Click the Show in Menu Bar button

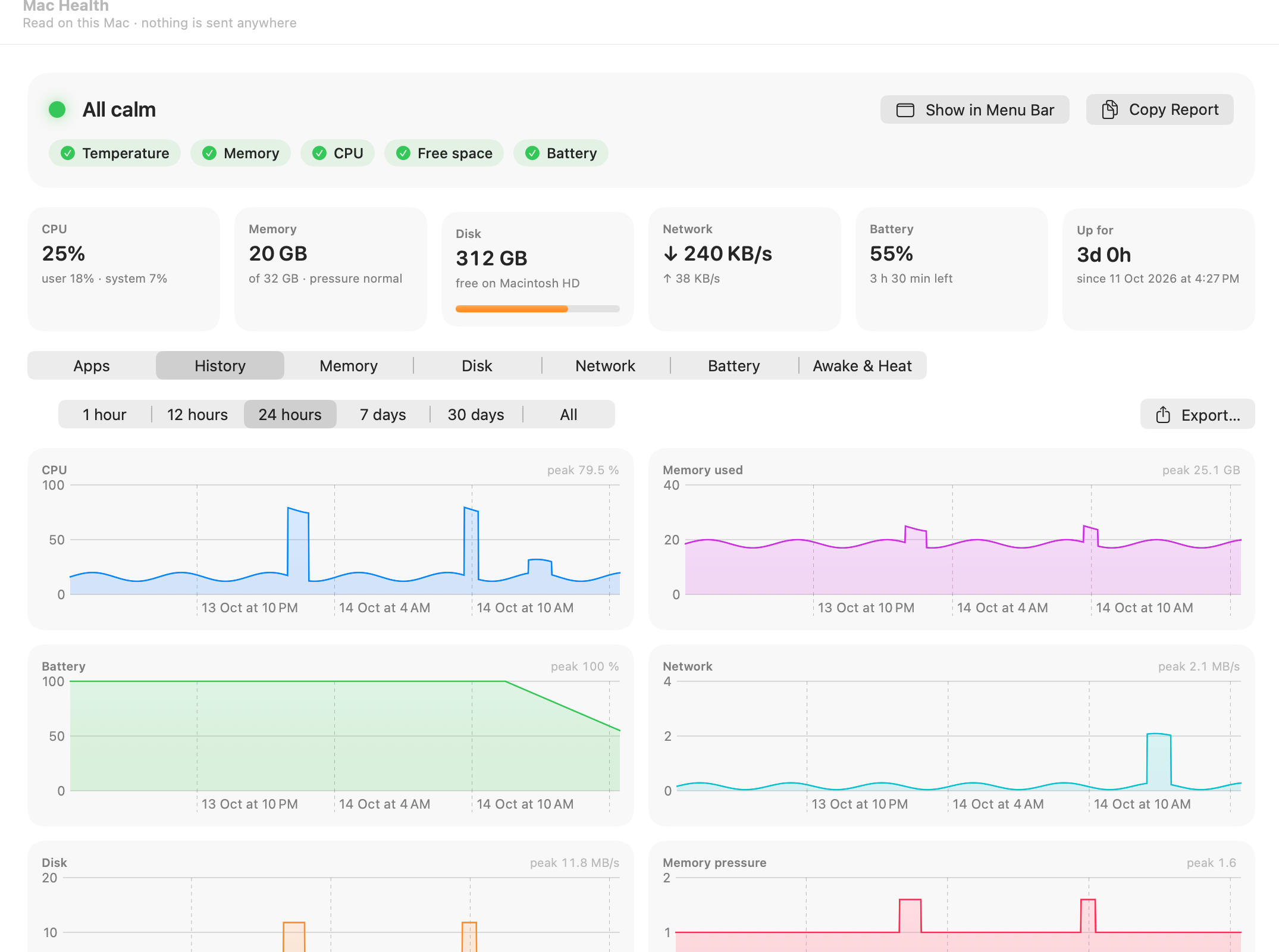pos(975,110)
